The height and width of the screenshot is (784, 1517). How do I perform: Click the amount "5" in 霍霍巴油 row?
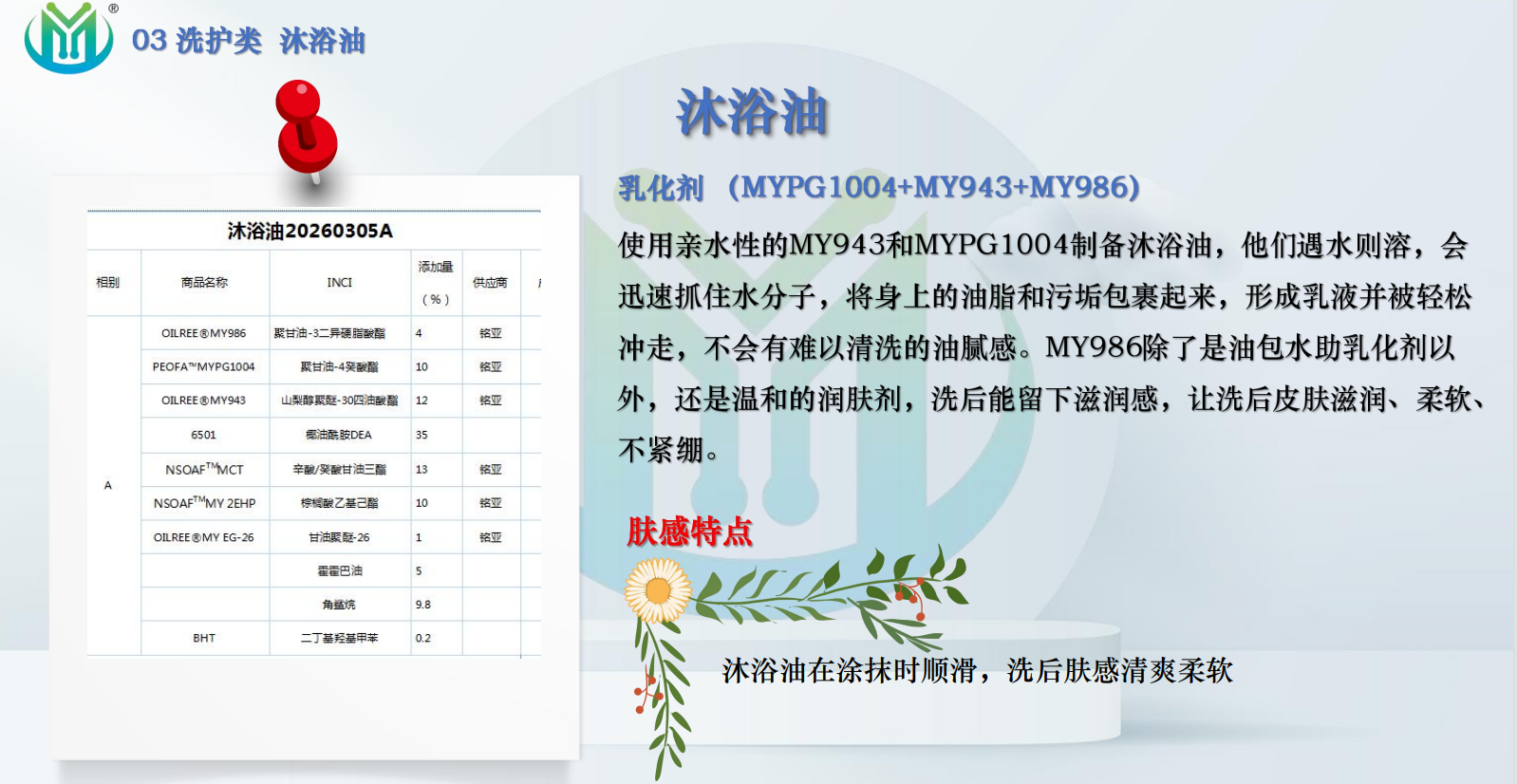[419, 570]
